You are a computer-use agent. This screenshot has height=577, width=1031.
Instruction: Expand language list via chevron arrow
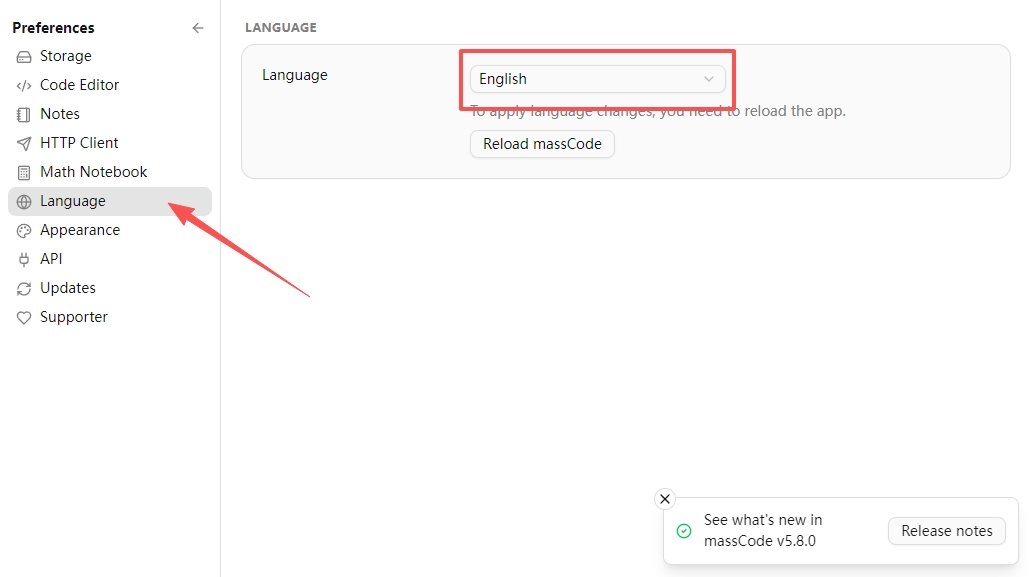(709, 79)
